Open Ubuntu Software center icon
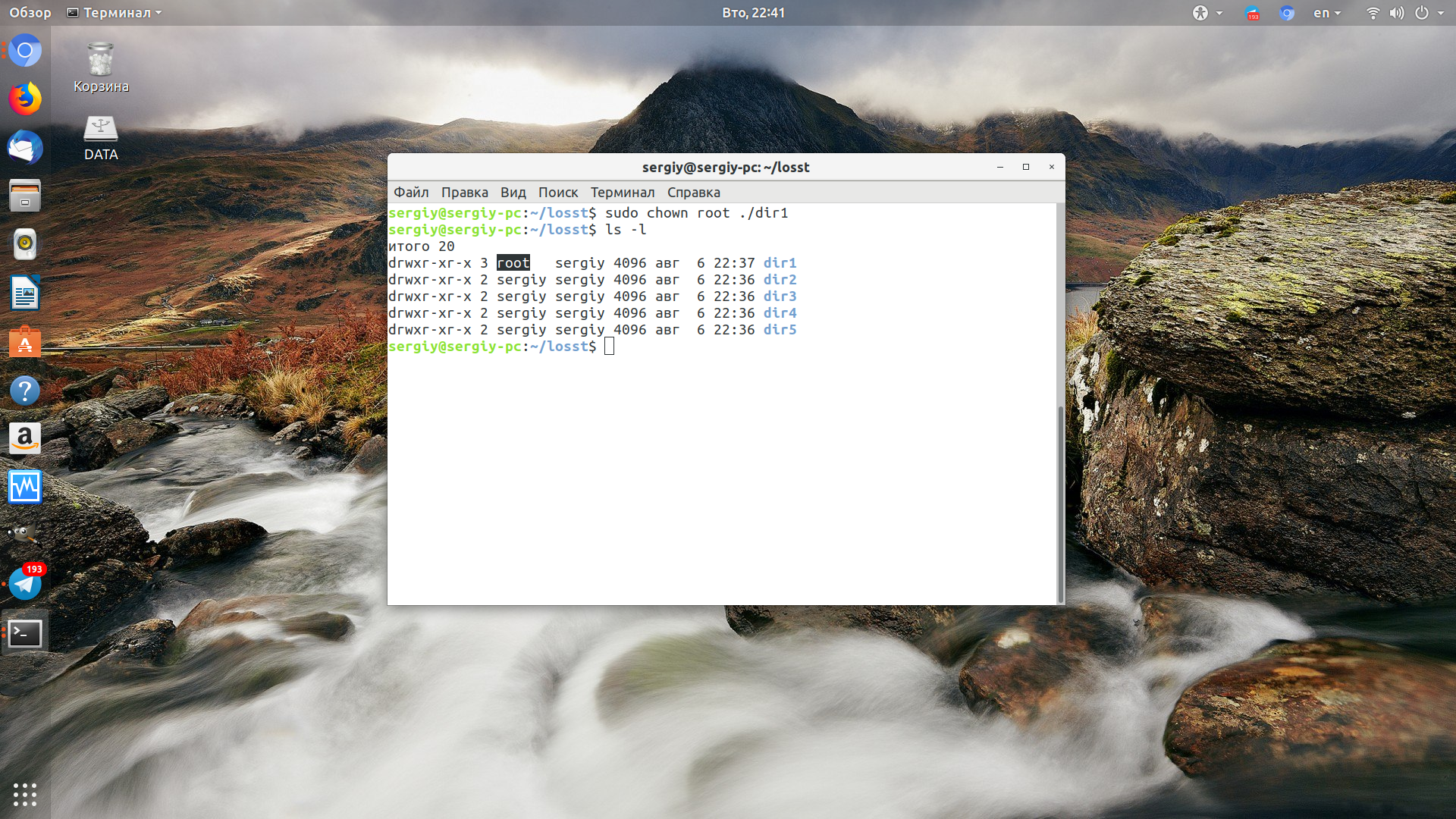Viewport: 1456px width, 819px height. click(25, 342)
